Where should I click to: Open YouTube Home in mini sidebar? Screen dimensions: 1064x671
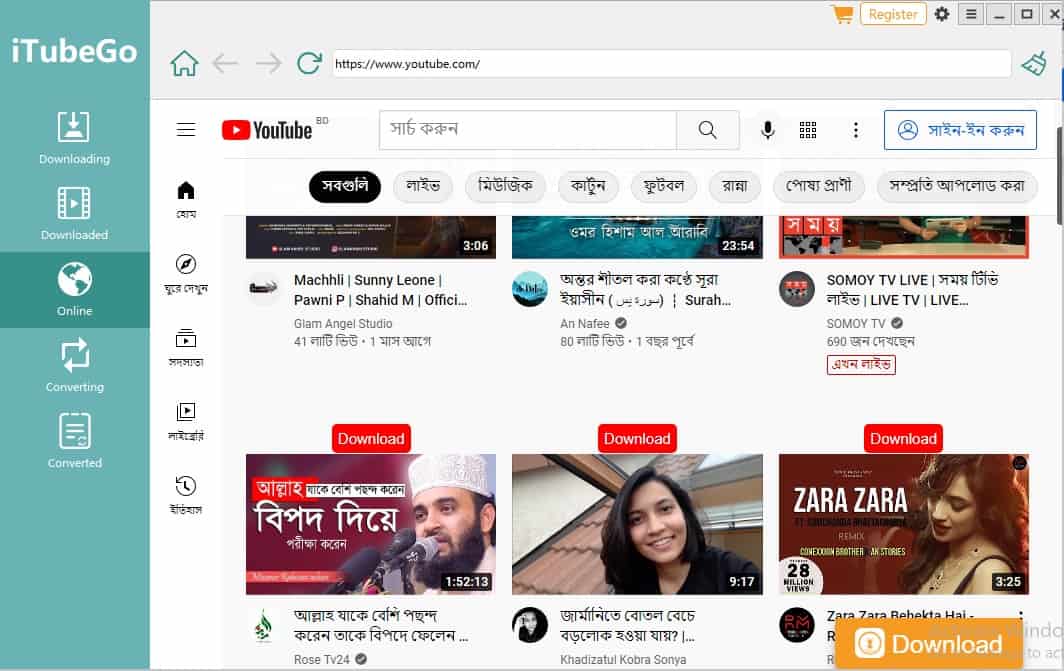coord(186,199)
